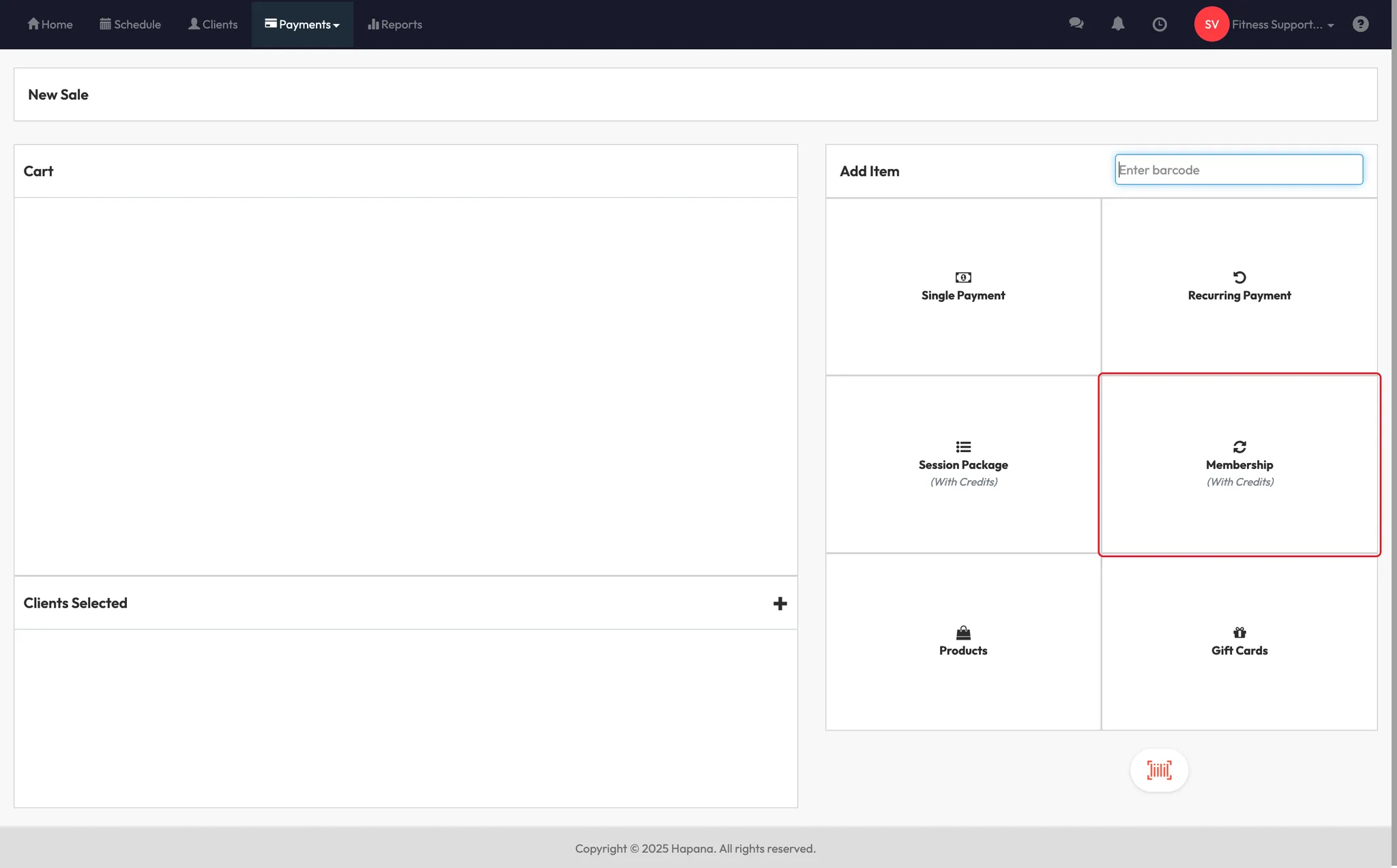Add a client with plus icon
Viewport: 1397px width, 868px height.
(x=780, y=603)
